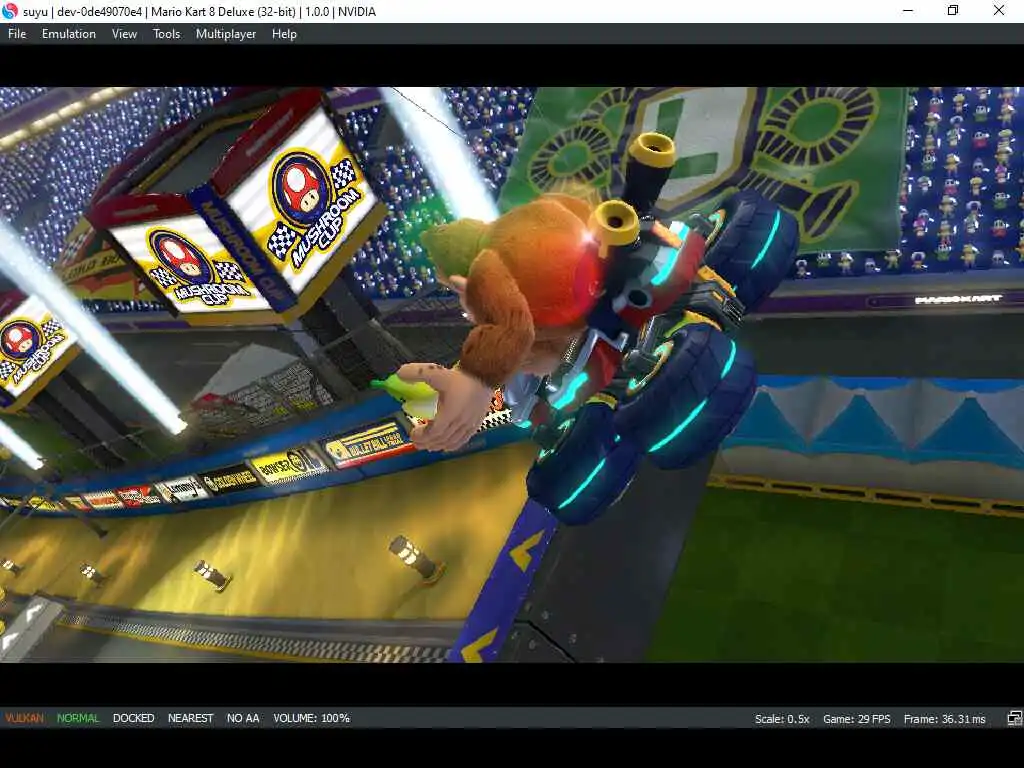Image resolution: width=1024 pixels, height=768 pixels.
Task: Restore down the suyu window
Action: [953, 11]
